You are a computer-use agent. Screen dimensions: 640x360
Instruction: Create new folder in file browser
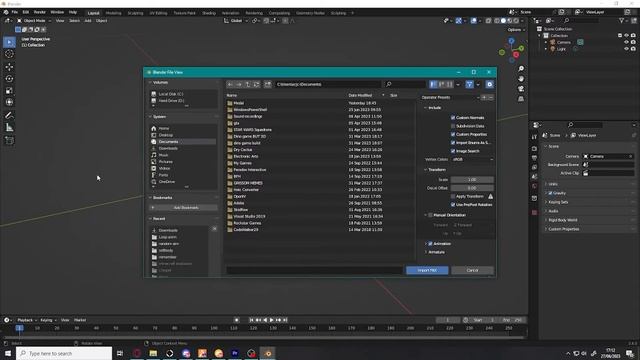[x=268, y=84]
